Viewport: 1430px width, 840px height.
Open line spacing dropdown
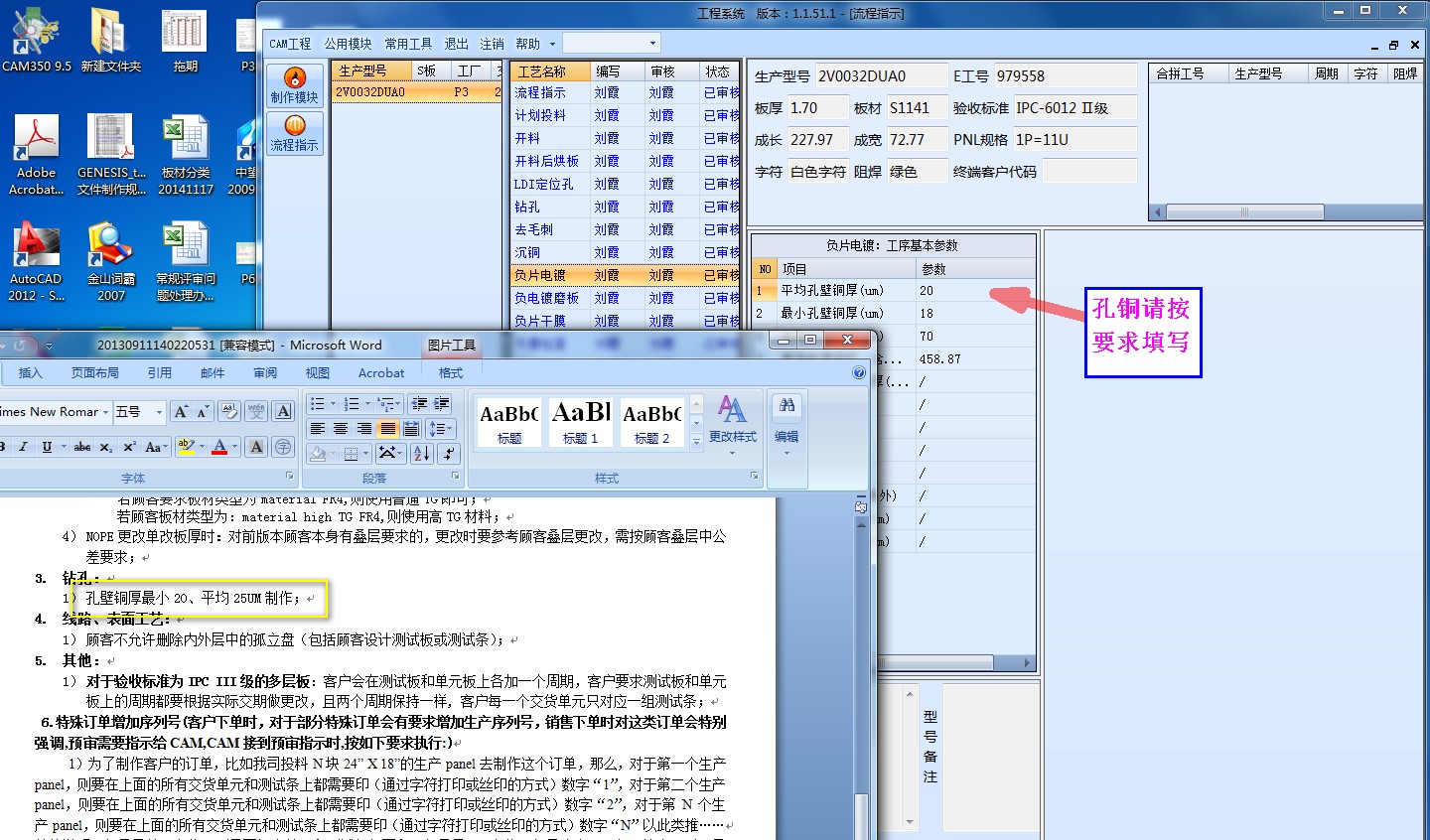pos(440,429)
